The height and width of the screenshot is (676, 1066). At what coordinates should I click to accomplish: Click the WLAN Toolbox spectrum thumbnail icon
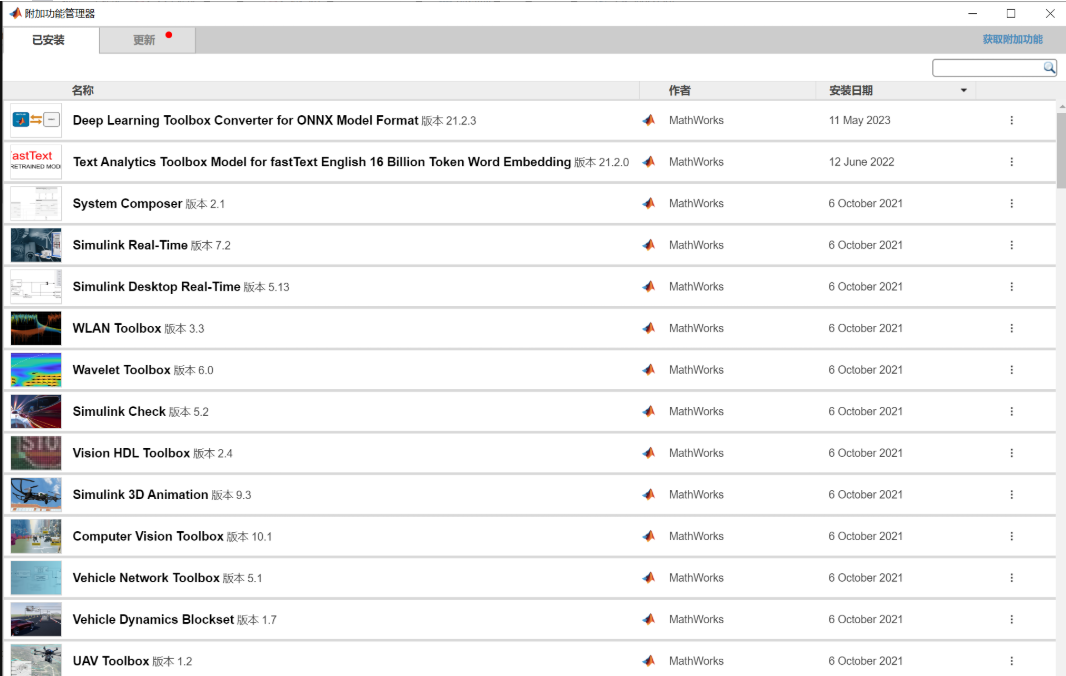tap(36, 327)
